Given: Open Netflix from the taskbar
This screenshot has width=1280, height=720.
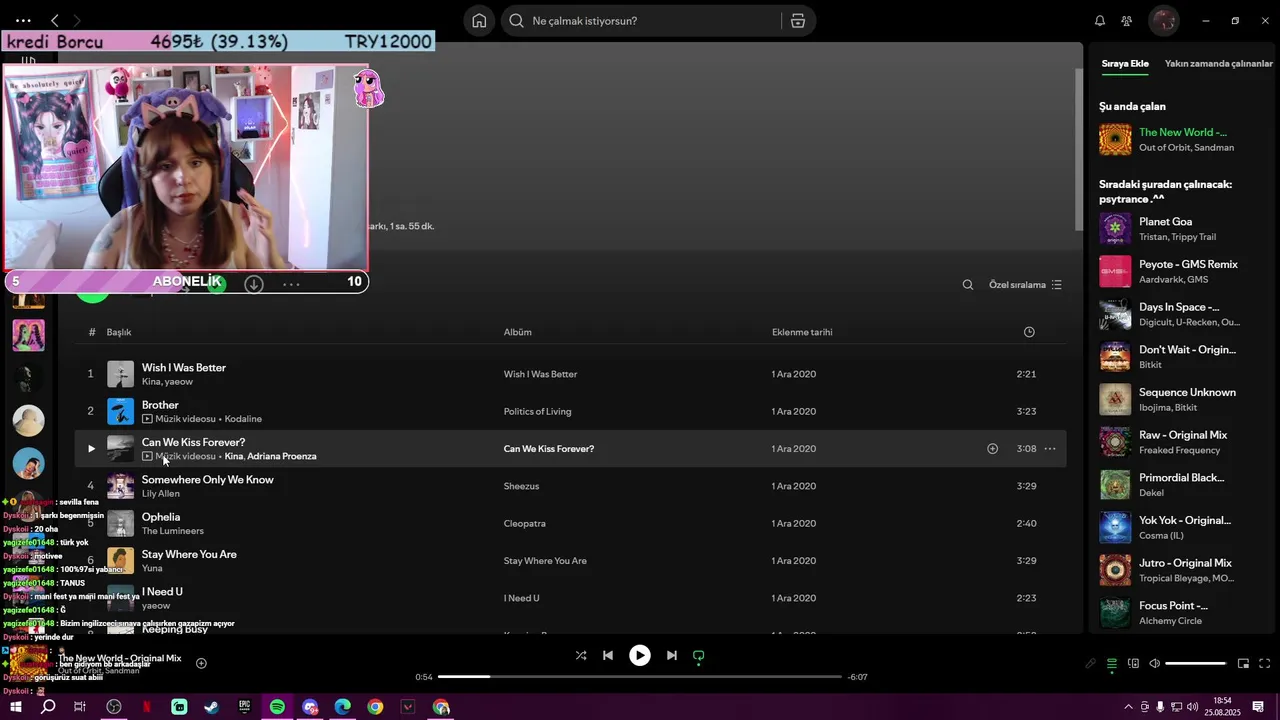Looking at the screenshot, I should (146, 707).
